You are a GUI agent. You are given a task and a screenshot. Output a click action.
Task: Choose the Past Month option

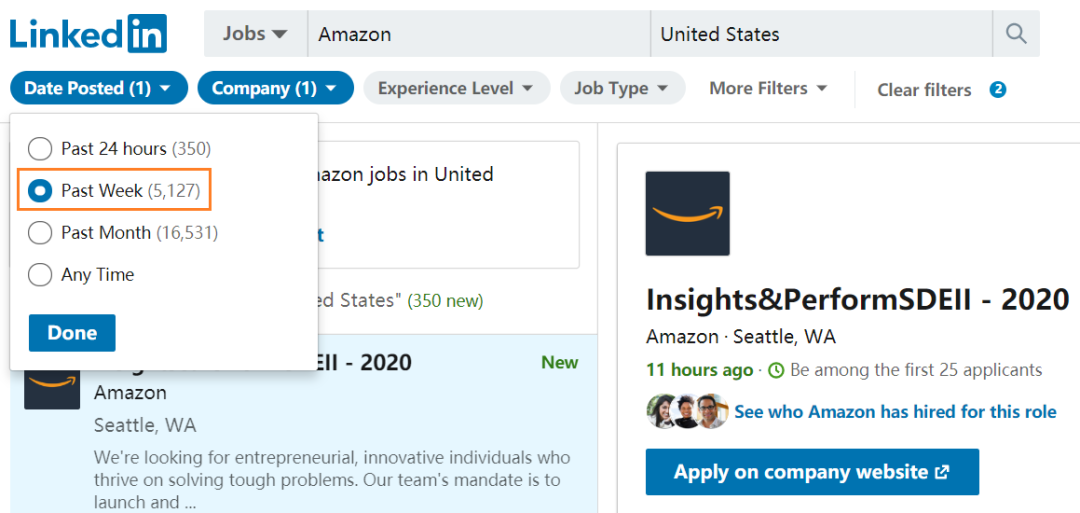40,233
